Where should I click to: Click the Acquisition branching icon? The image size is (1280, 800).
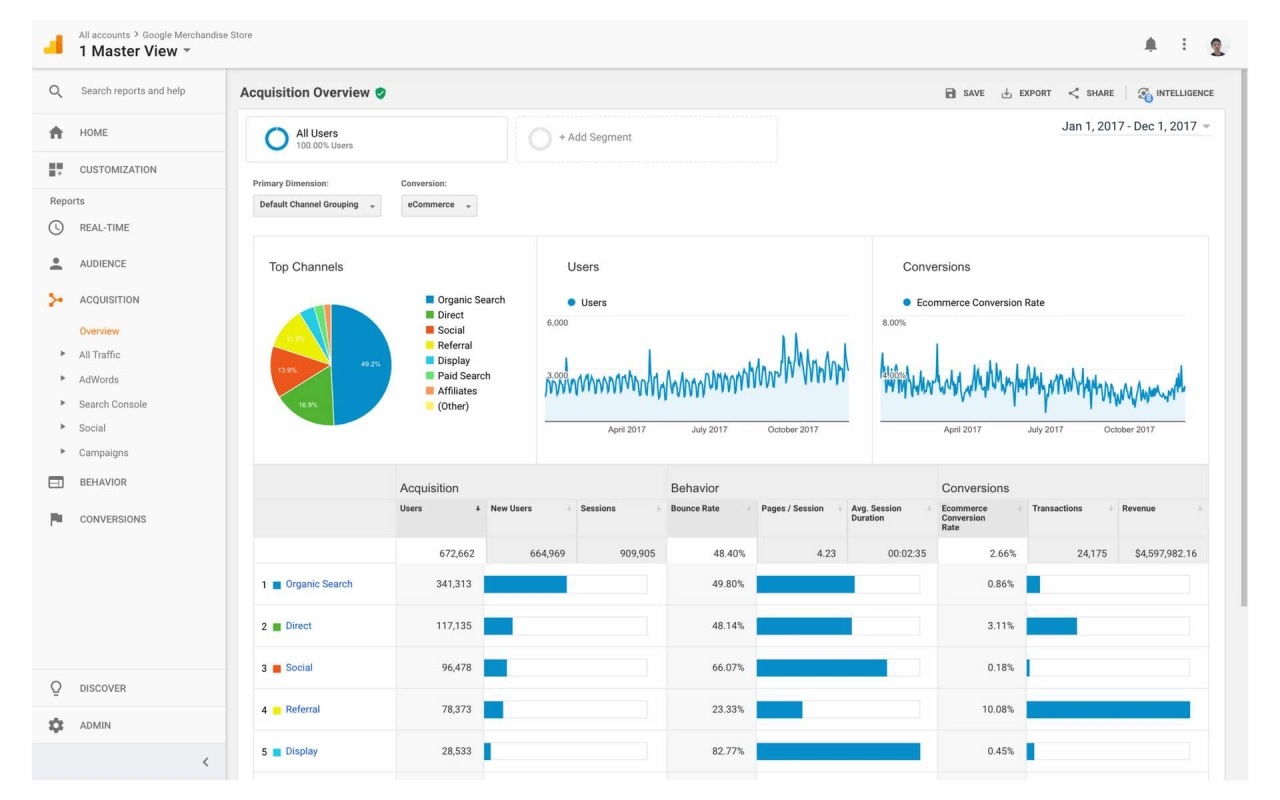tap(56, 300)
